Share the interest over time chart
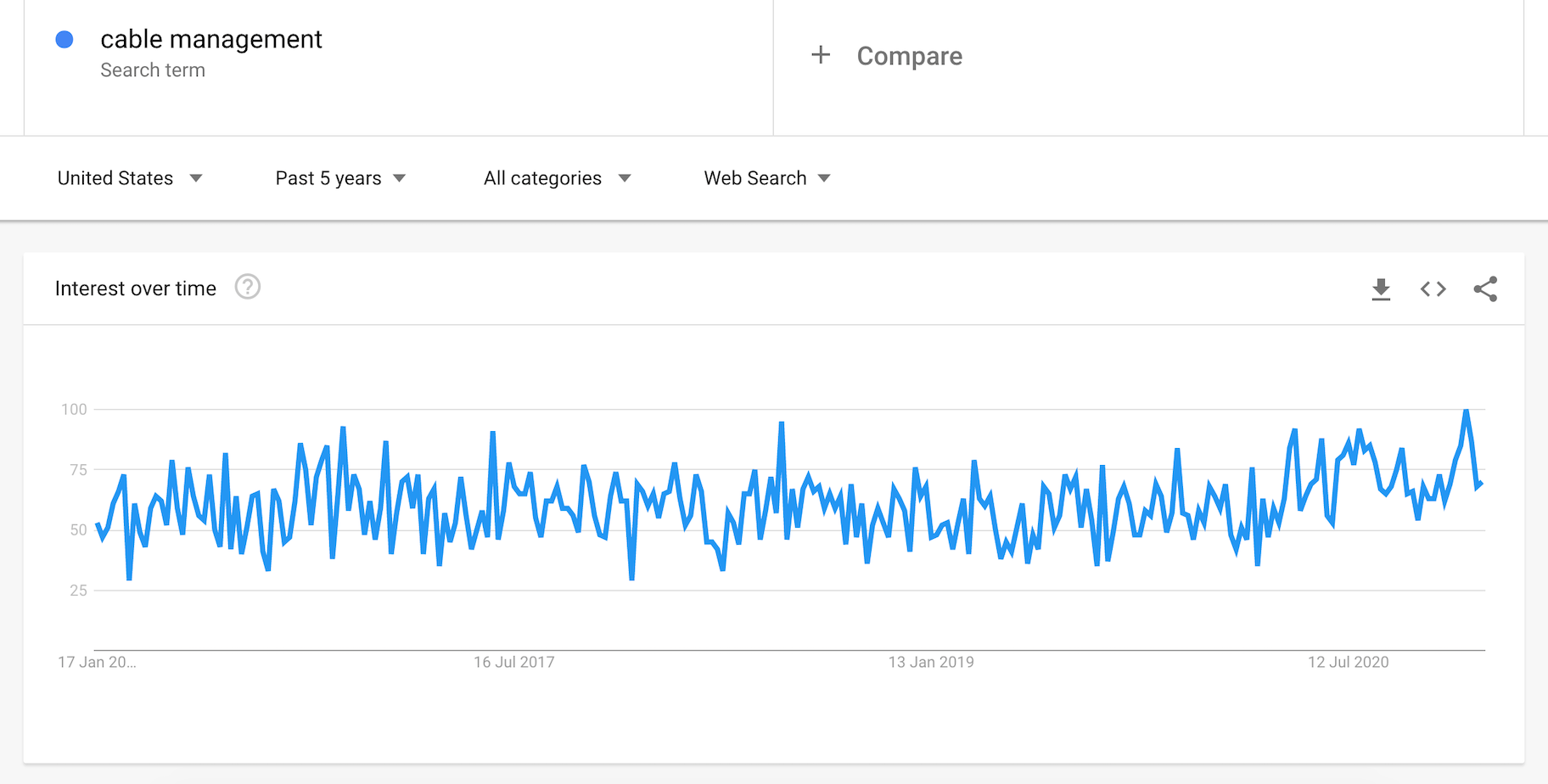 [1485, 289]
